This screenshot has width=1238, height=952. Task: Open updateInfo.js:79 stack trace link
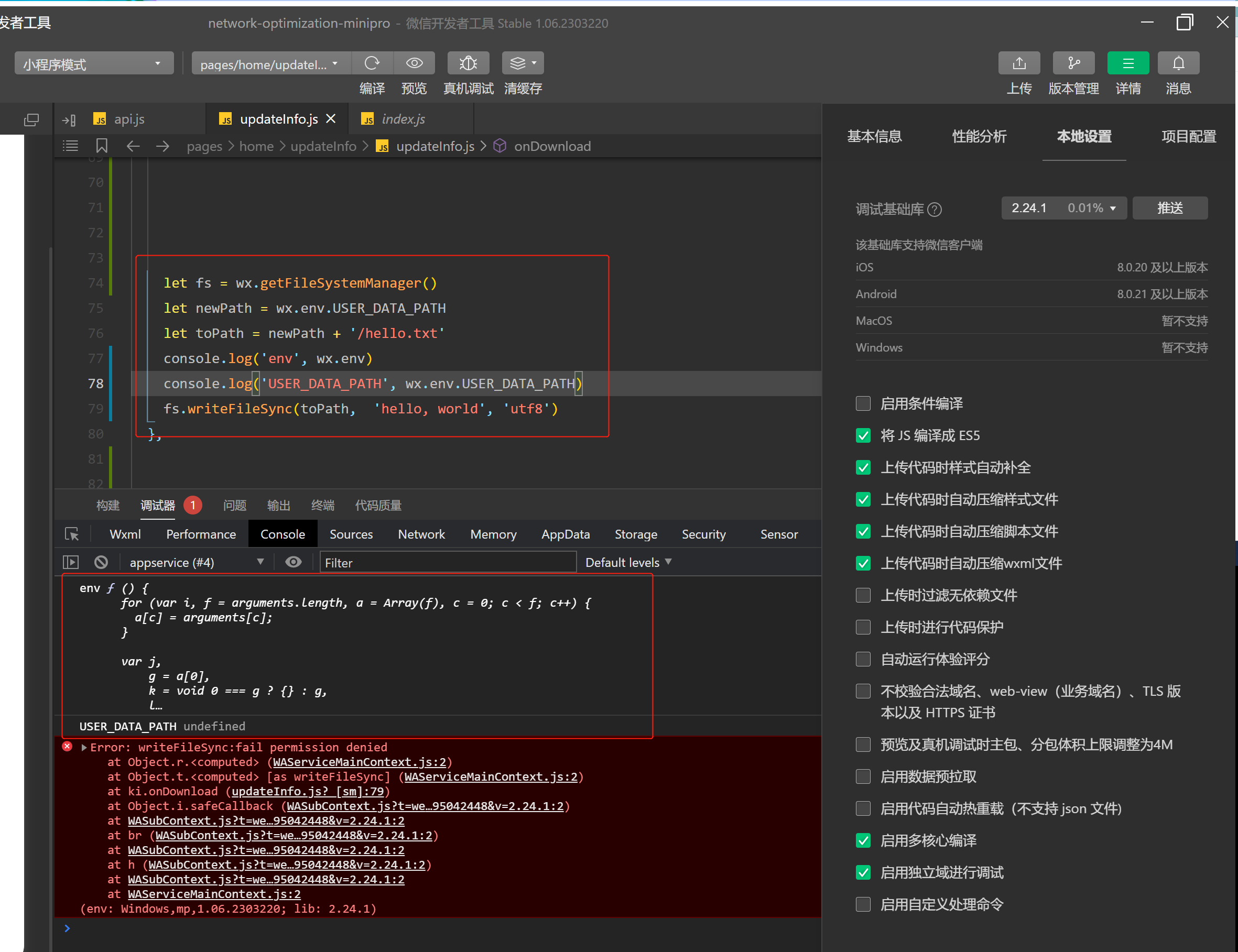click(308, 791)
